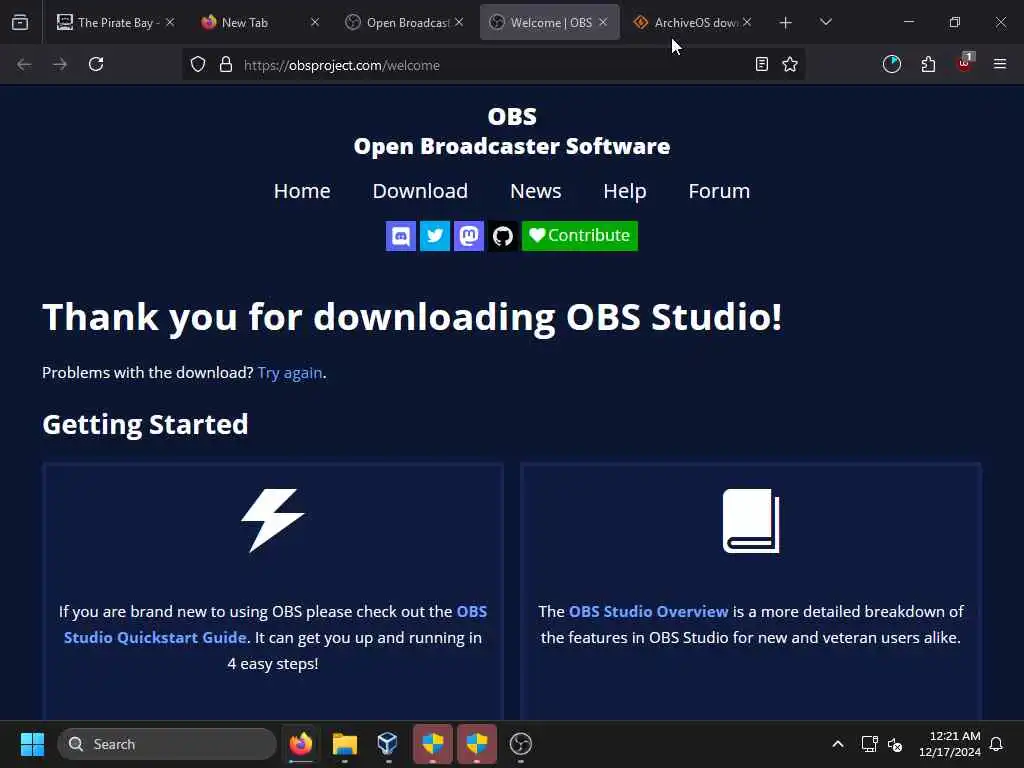The image size is (1024, 768).
Task: Switch to the ArchiveOS download tab
Action: 696,22
